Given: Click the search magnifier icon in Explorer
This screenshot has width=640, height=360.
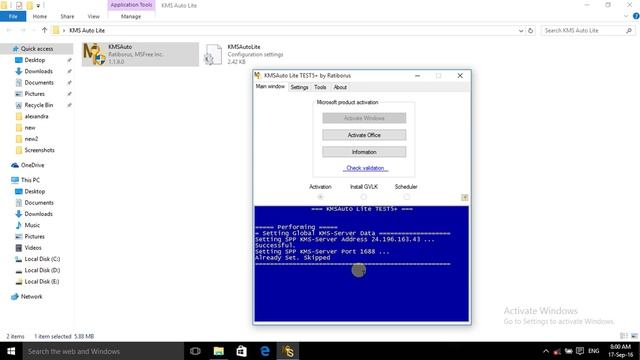Looking at the screenshot, I should (x=629, y=31).
